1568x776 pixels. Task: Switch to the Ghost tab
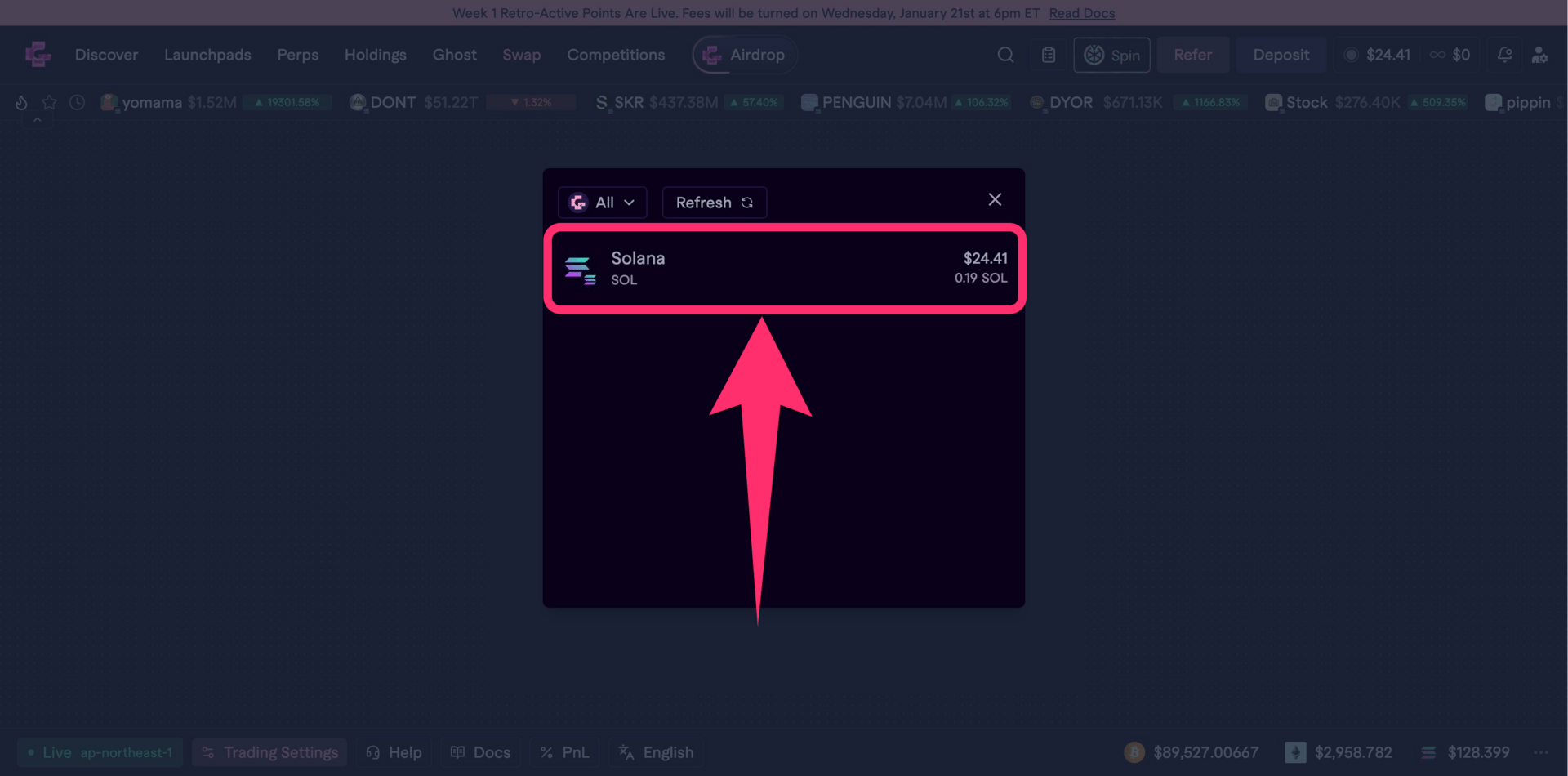[455, 55]
